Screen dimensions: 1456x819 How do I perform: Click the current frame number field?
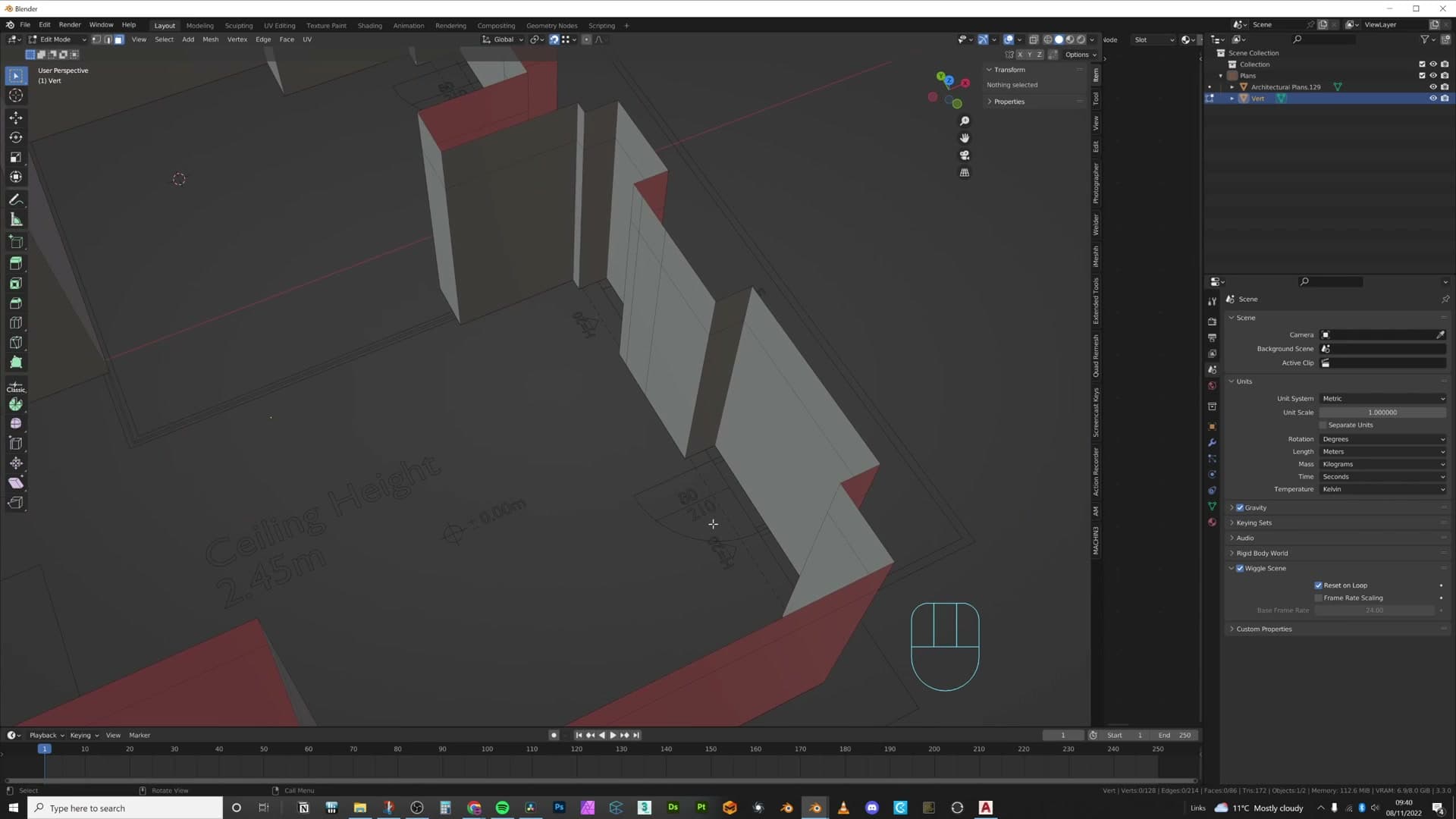click(1063, 736)
